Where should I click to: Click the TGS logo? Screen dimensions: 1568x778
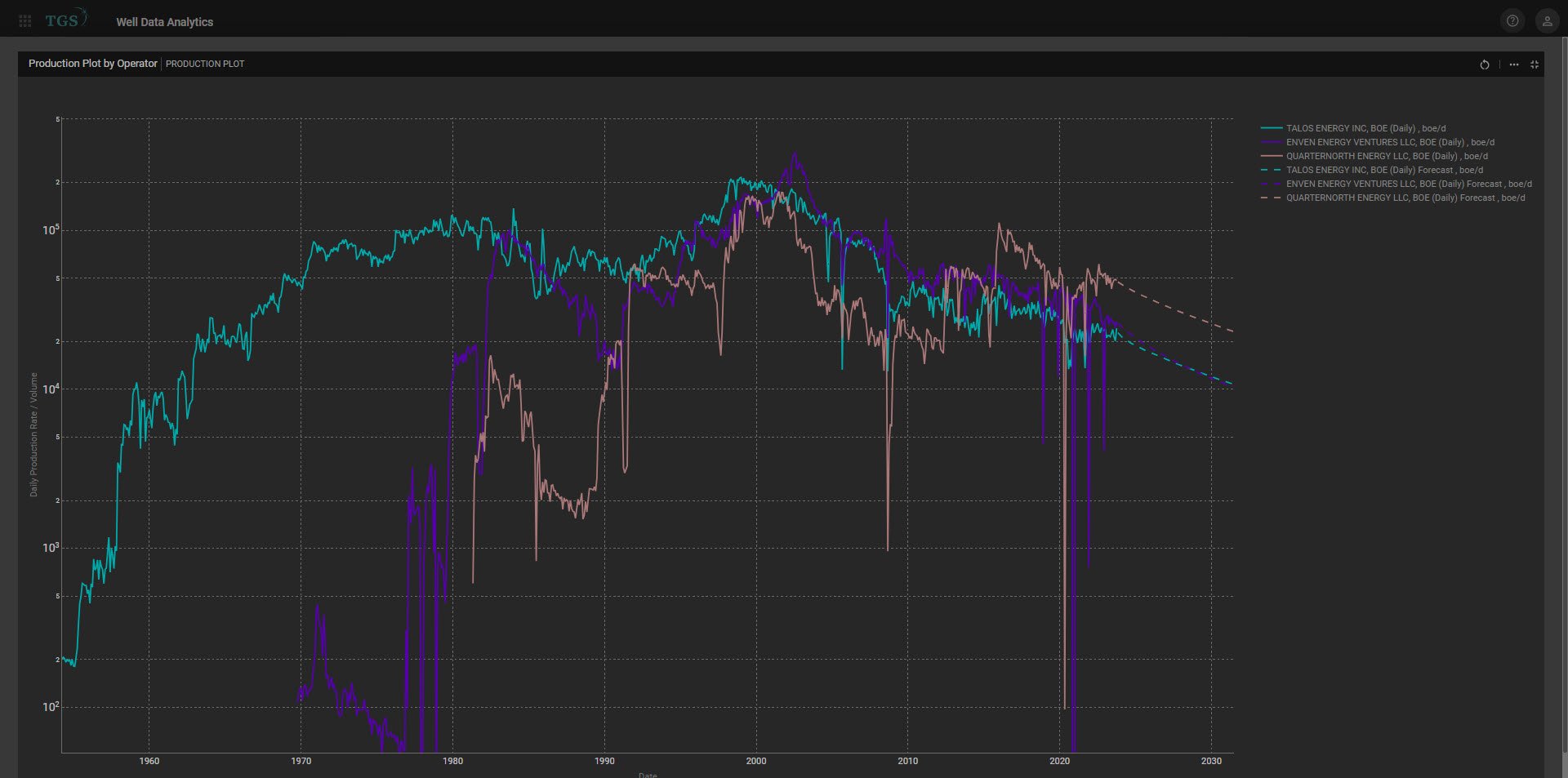66,20
